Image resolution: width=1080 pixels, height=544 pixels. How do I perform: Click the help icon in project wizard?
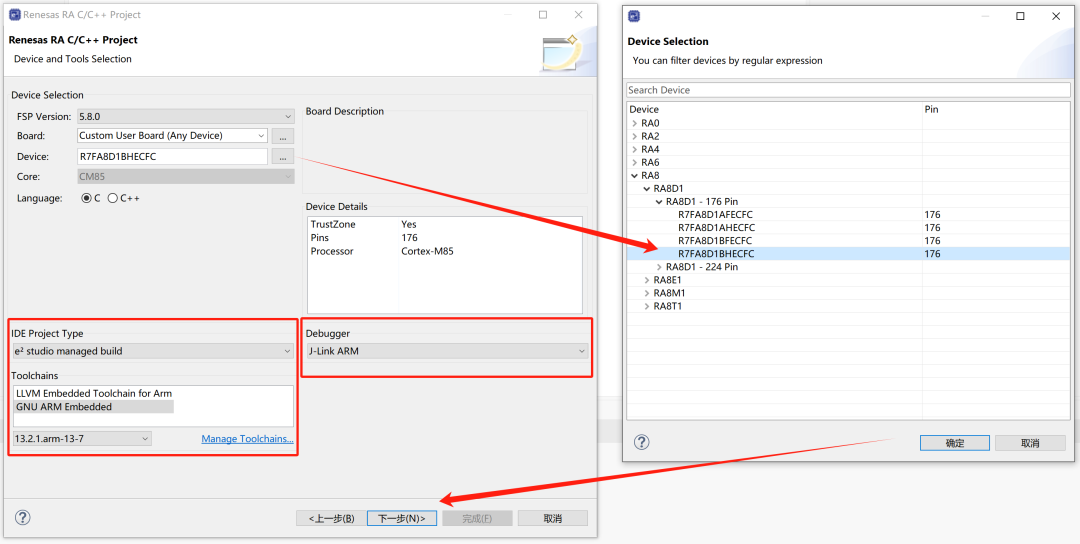coord(23,518)
